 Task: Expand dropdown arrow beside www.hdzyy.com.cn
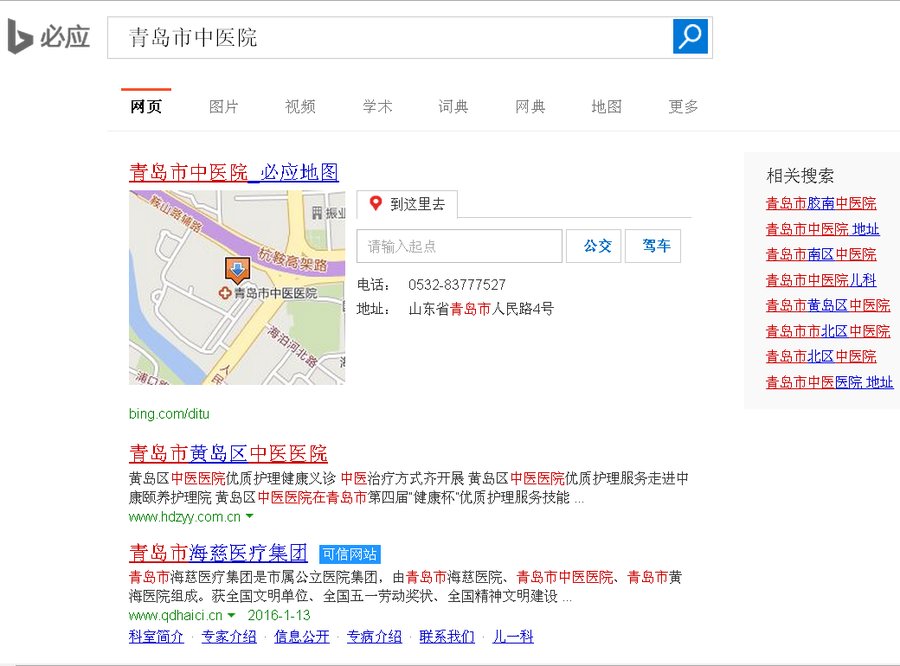click(249, 517)
